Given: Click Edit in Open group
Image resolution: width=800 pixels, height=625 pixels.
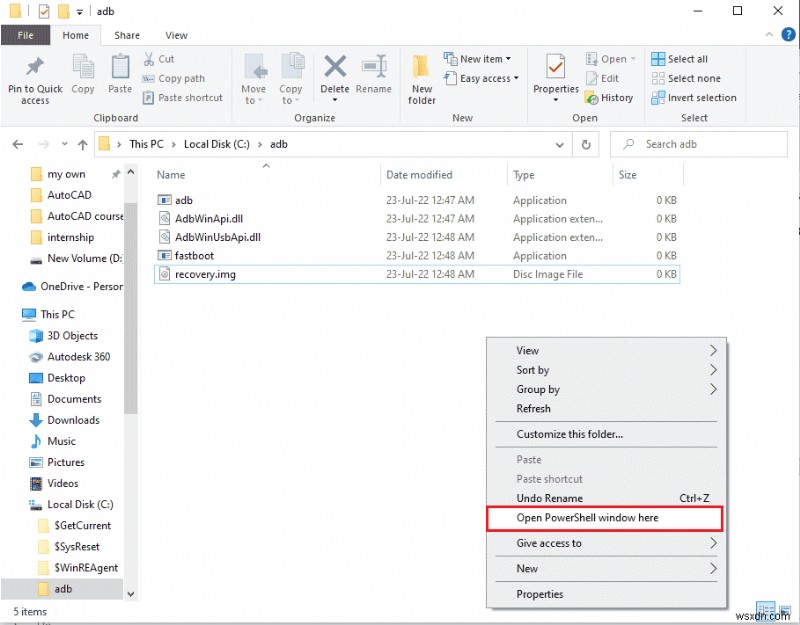Looking at the screenshot, I should click(603, 79).
